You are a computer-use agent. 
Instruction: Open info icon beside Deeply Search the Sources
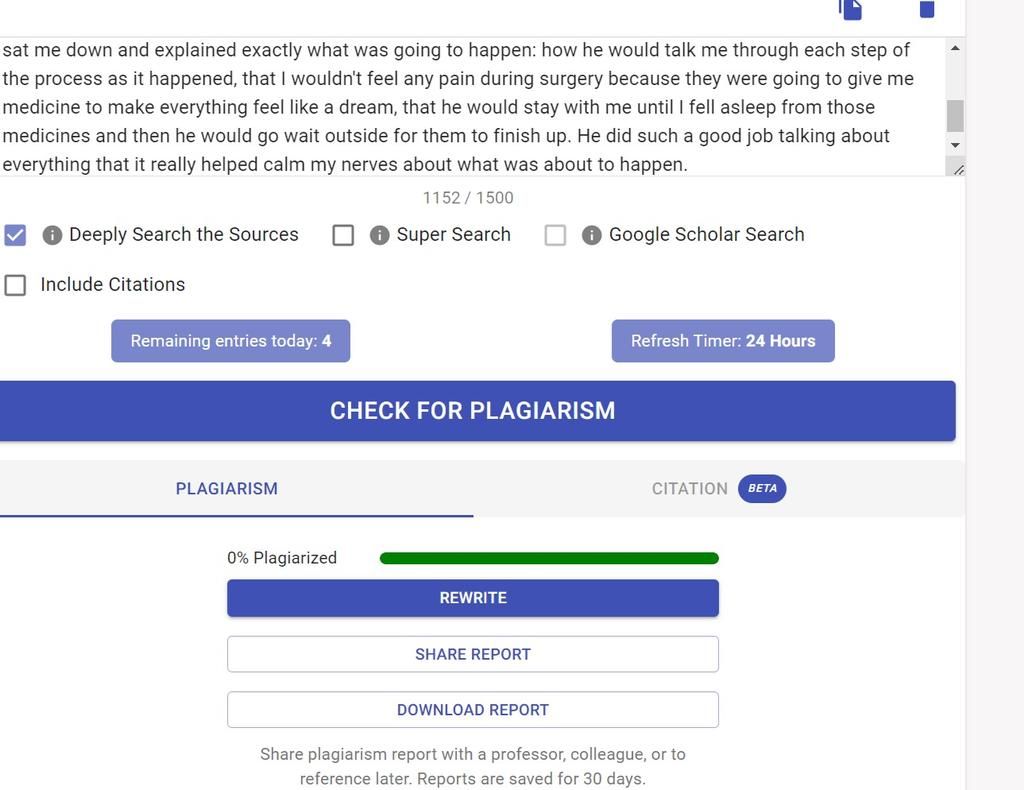click(x=52, y=235)
